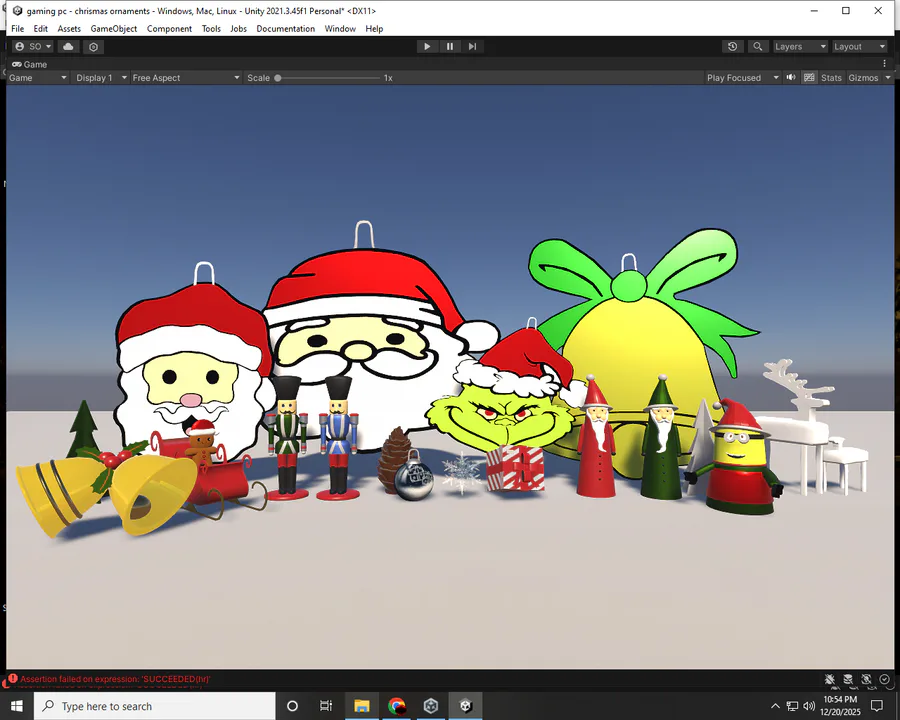Open the Undo History icon
The image size is (900, 720).
[x=732, y=47]
